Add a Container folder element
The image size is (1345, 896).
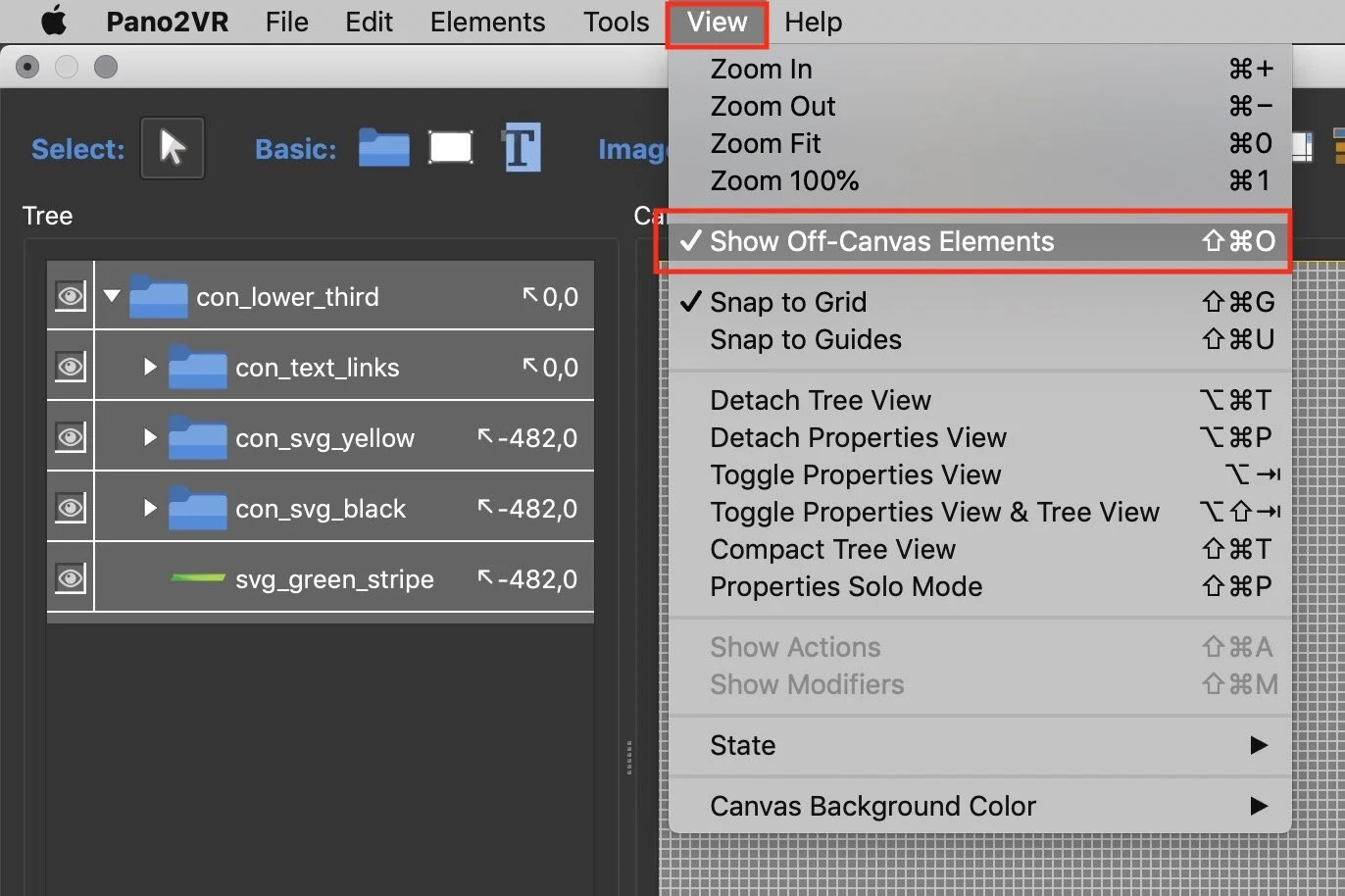pos(383,148)
